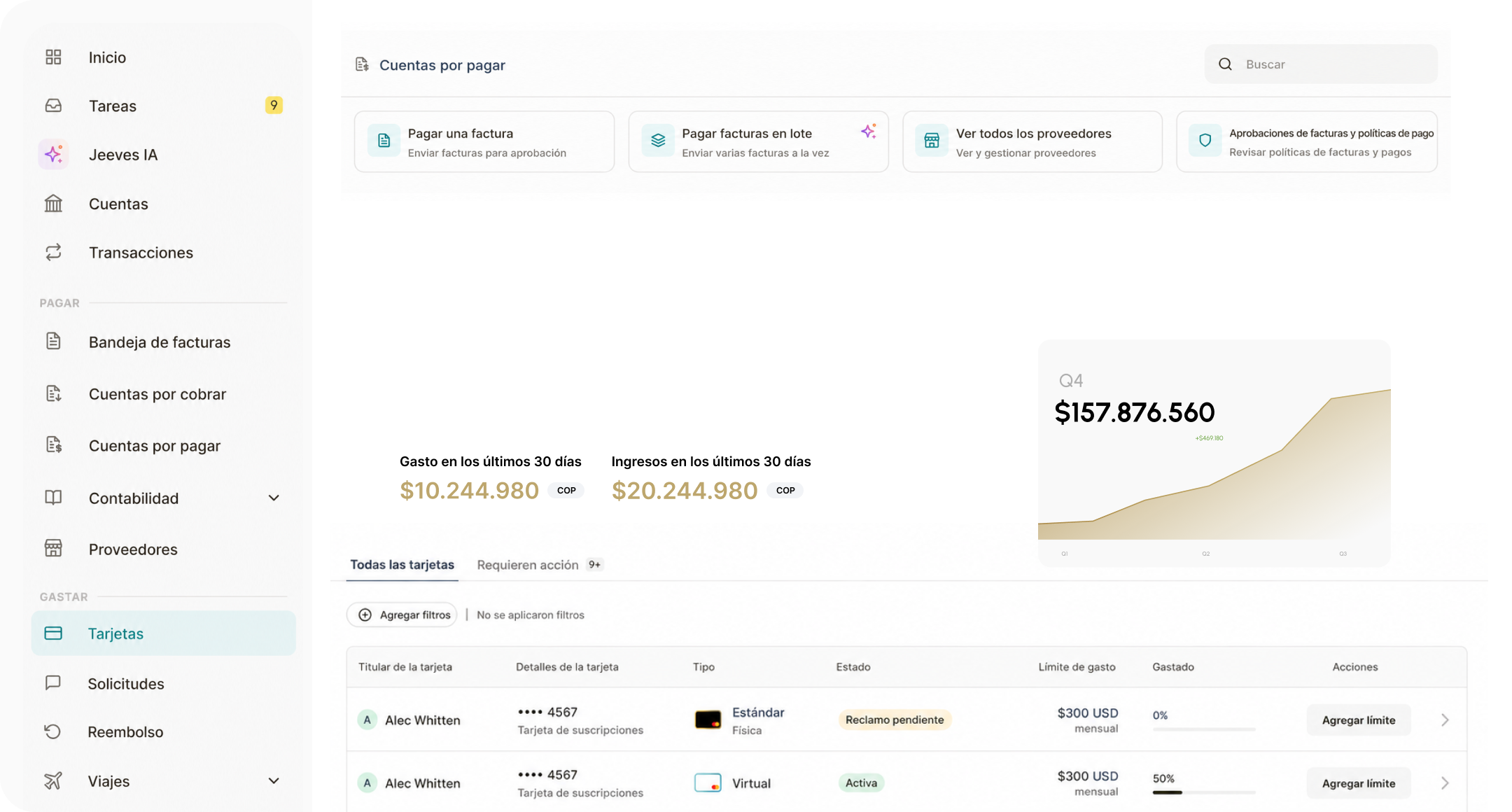Click the No se aplicaron filtros text
1512x812 pixels.
coord(531,615)
